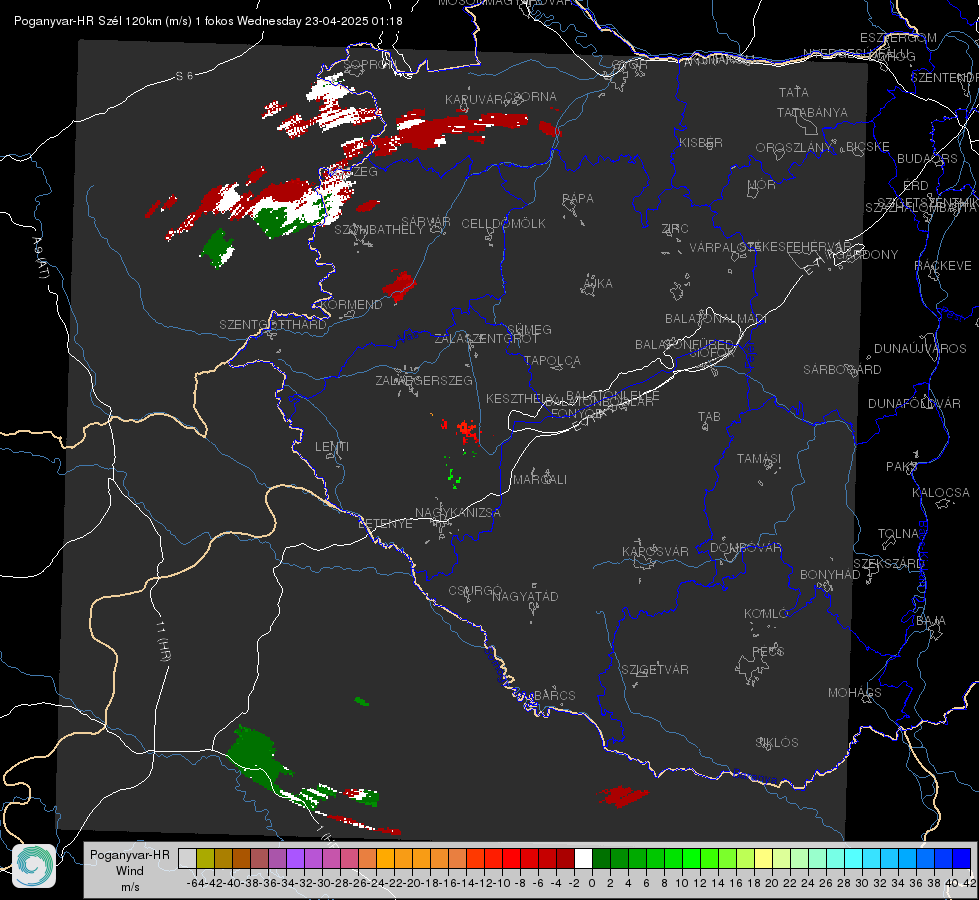
Task: Click the MÓR town label
Action: point(762,185)
